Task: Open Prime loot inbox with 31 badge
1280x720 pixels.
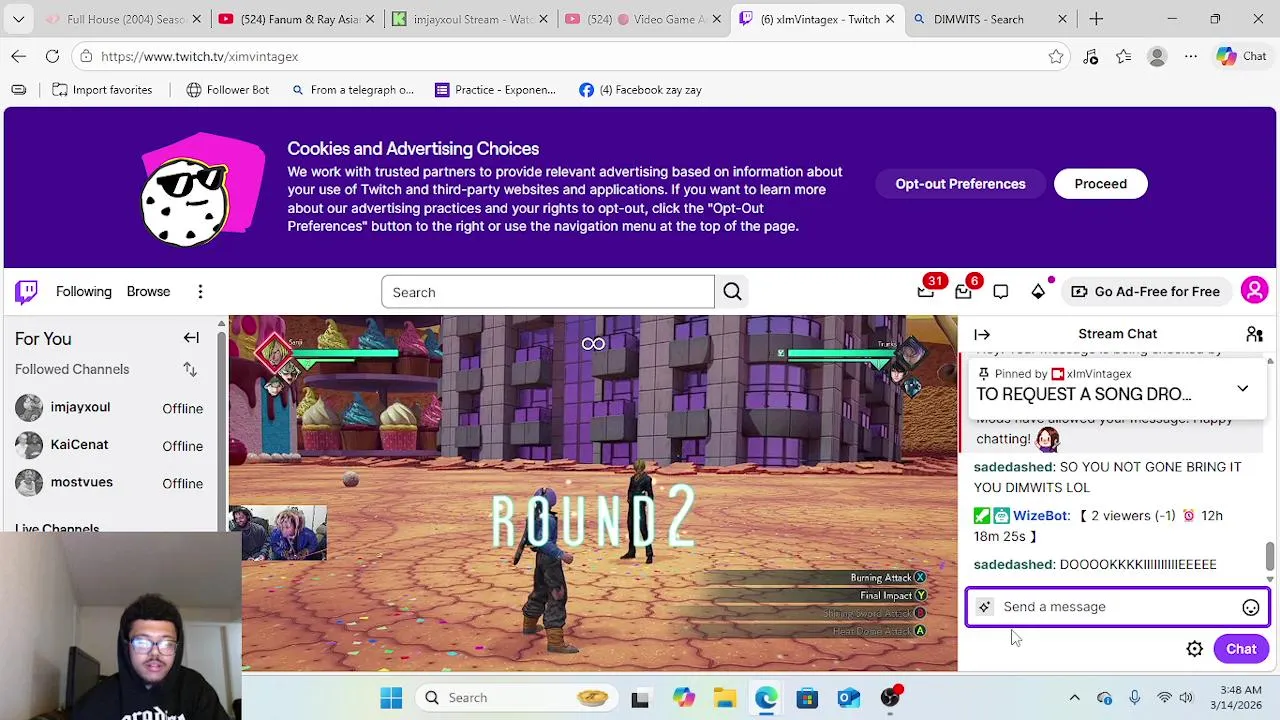Action: [x=926, y=292]
